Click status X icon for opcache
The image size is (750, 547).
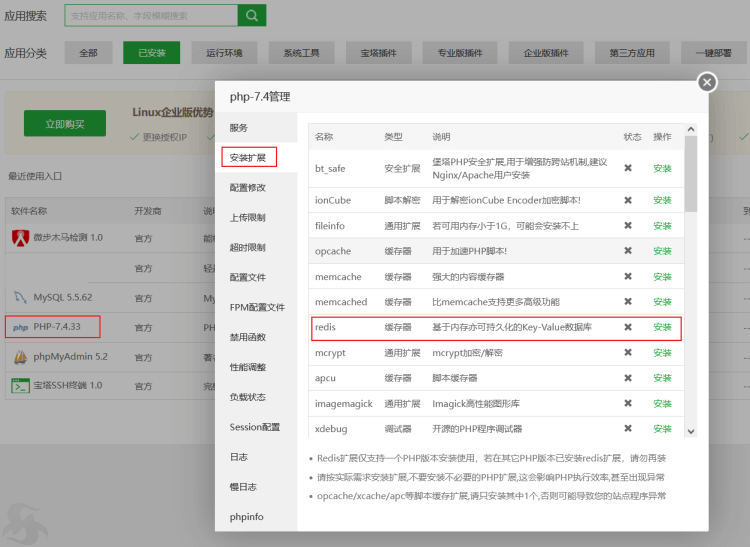point(628,251)
